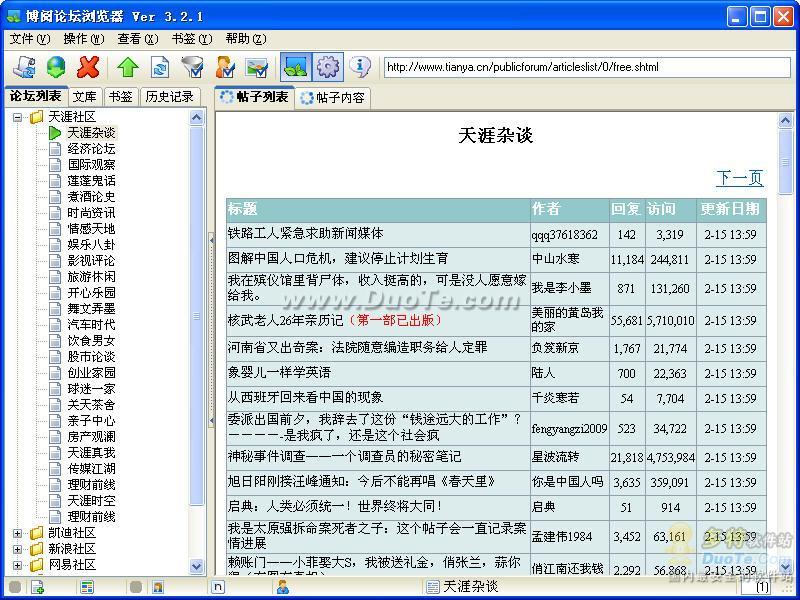
Task: Click the page refresh icon in toolbar
Action: pyautogui.click(x=160, y=67)
